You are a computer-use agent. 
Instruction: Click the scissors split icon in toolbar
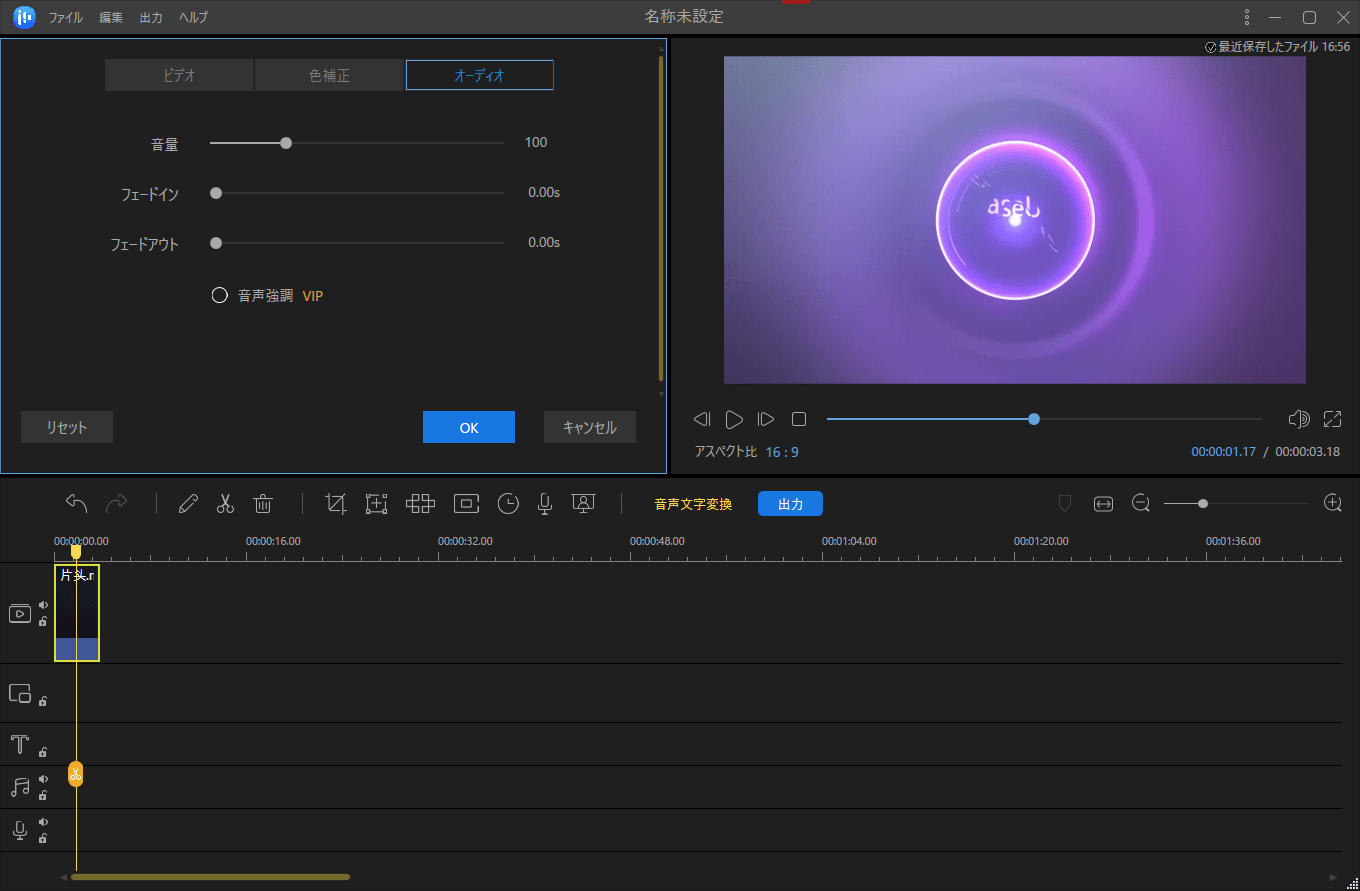225,504
